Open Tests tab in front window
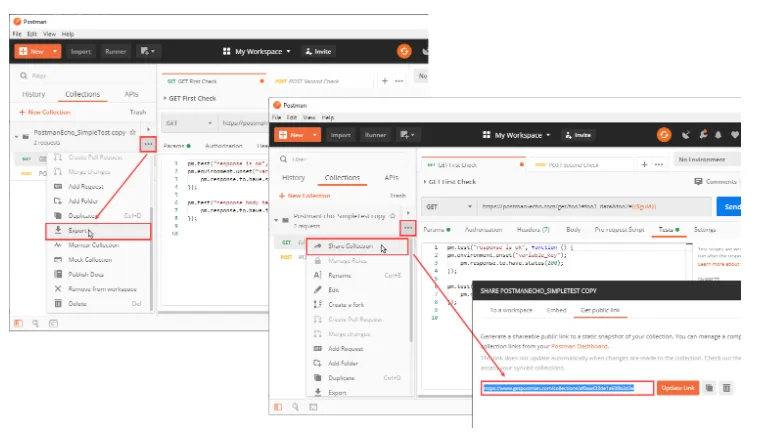 668,230
